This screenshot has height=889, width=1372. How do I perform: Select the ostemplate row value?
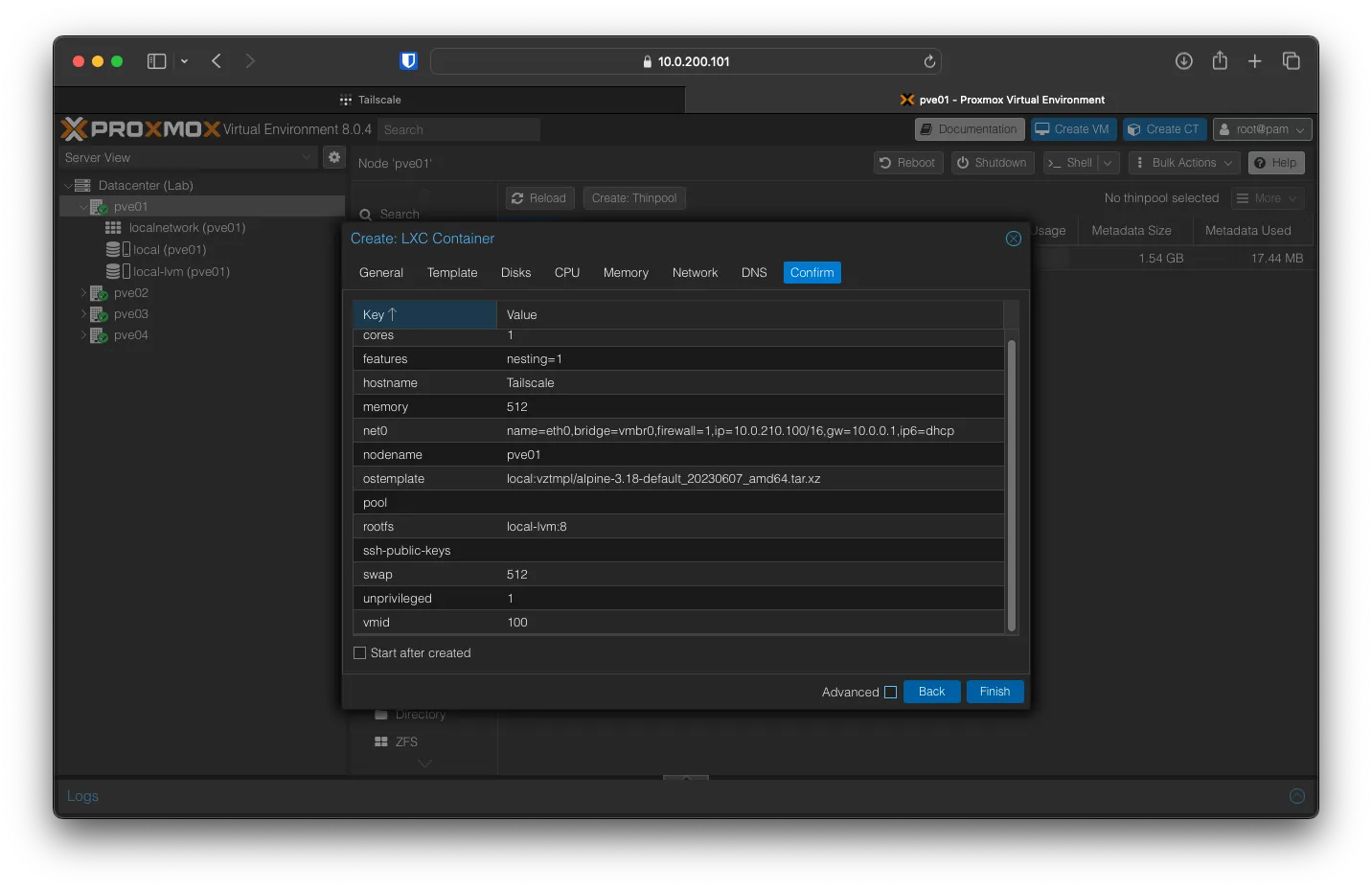tap(663, 479)
